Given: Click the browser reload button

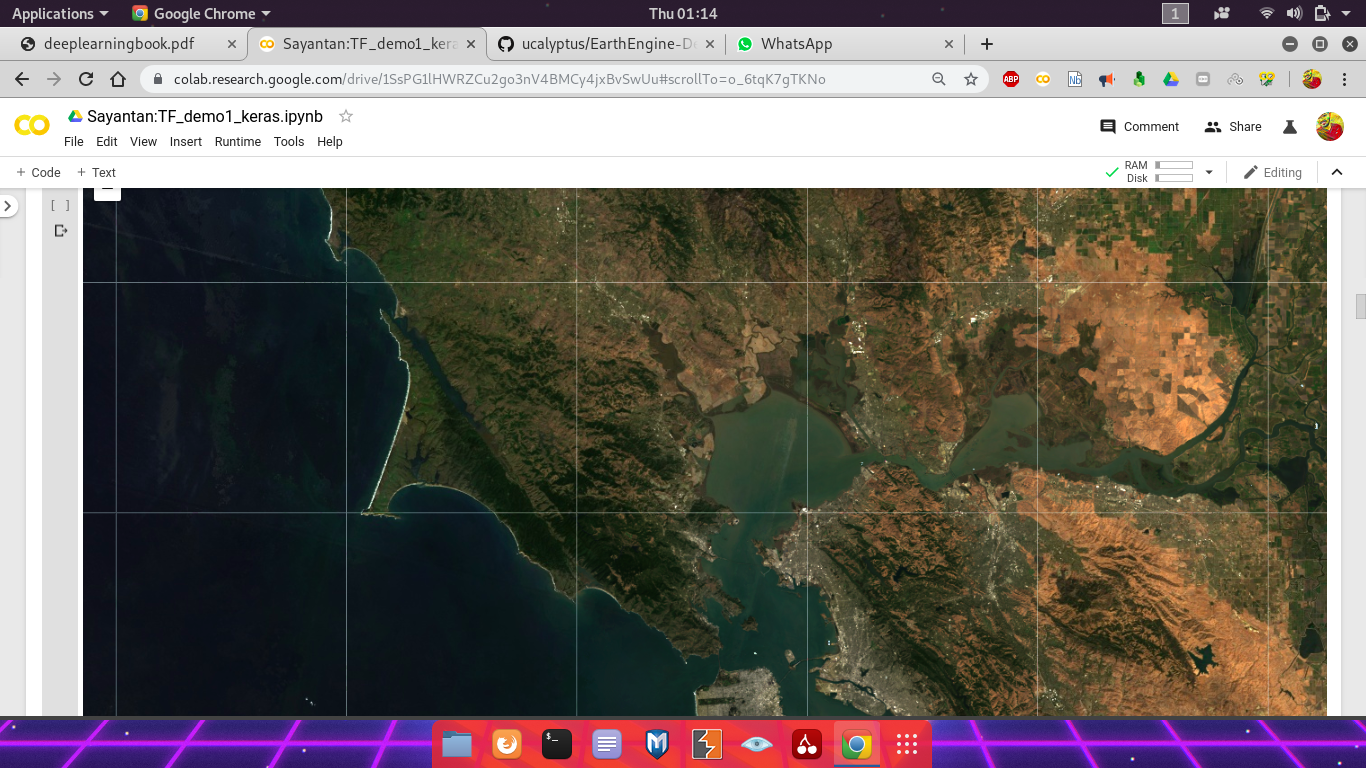Looking at the screenshot, I should coord(86,79).
